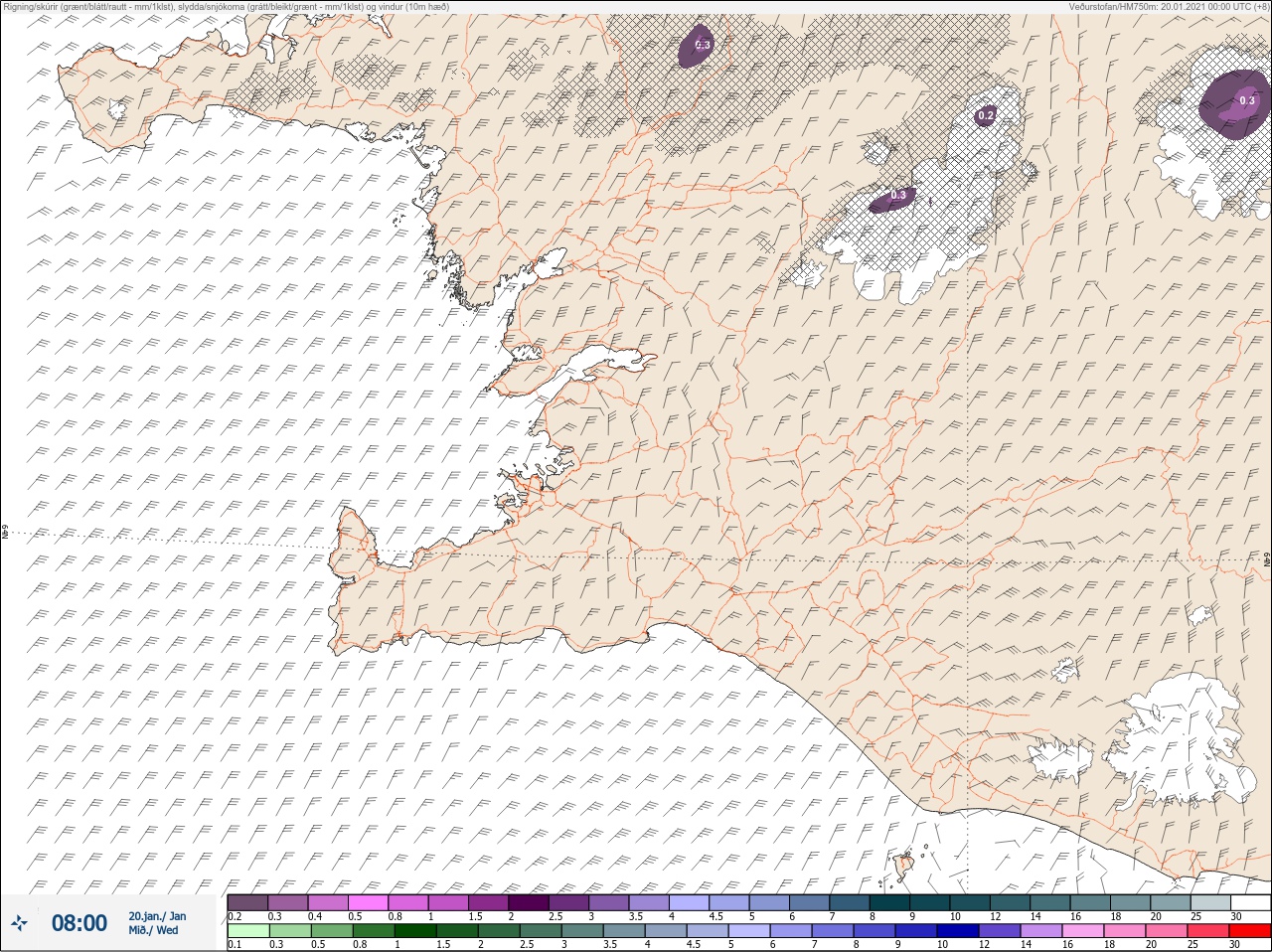
Task: Click the Veðurstofan compass logo icon
Action: [x=19, y=923]
